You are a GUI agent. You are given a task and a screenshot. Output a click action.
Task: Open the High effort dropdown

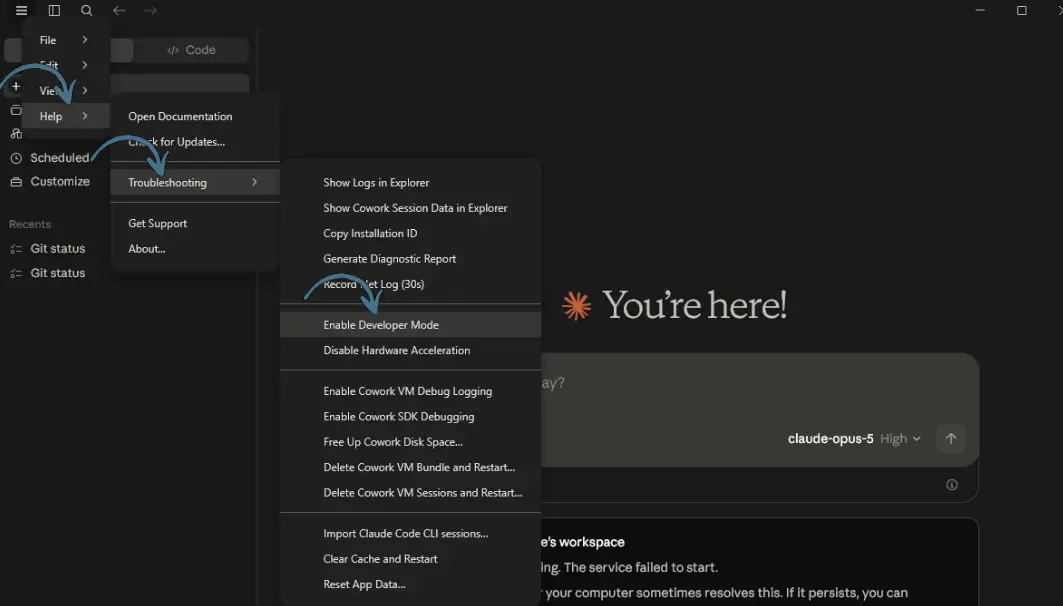[x=900, y=439]
